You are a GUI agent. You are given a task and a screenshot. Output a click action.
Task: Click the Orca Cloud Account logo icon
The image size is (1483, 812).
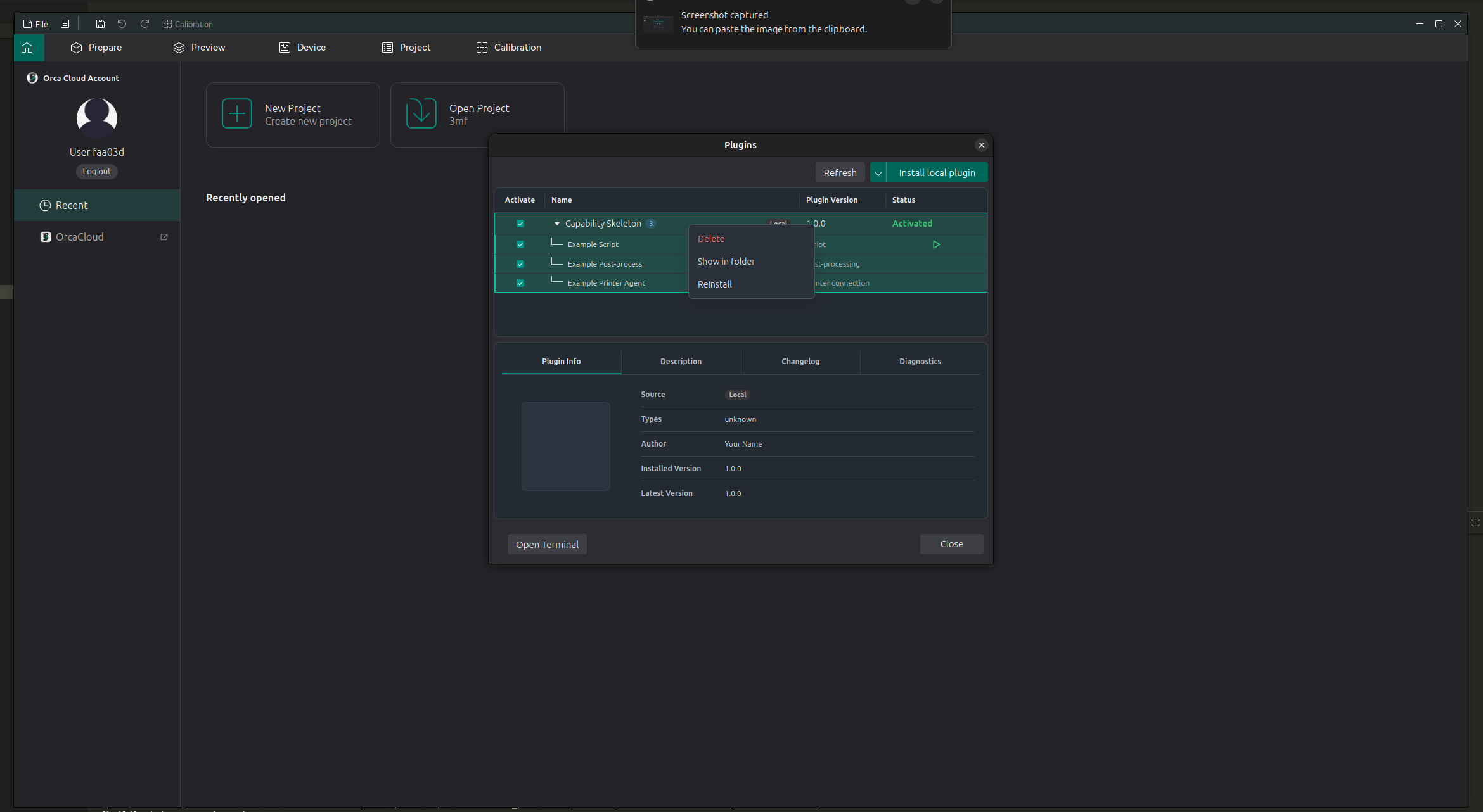(32, 78)
